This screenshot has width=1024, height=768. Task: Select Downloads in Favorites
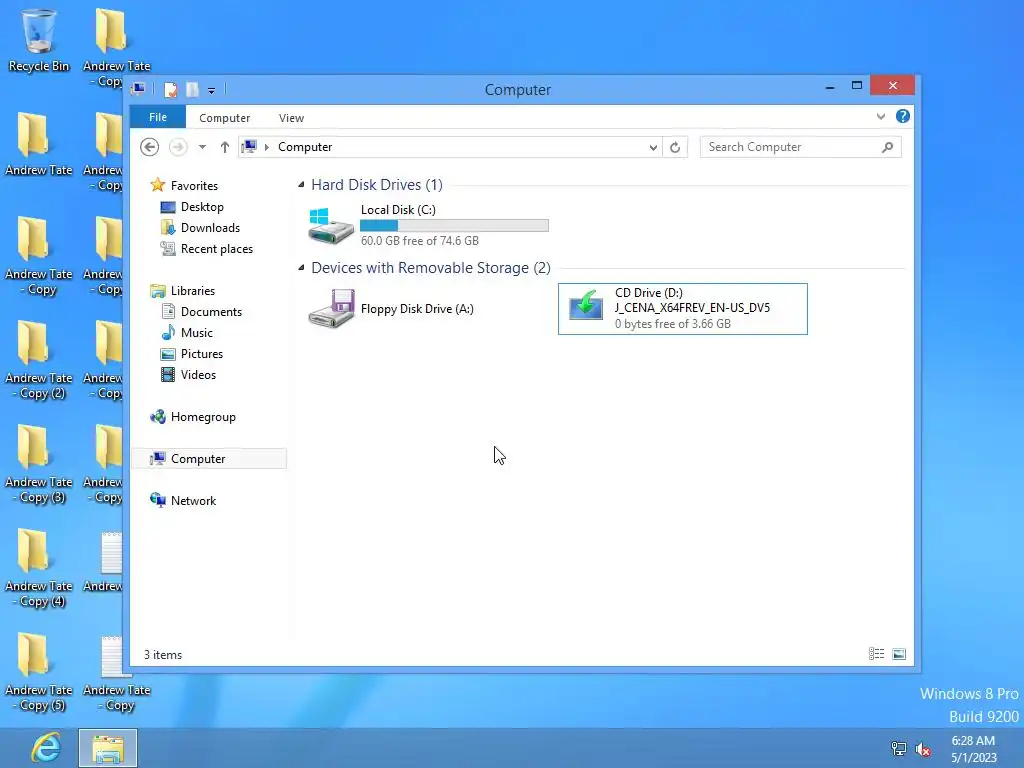pos(210,227)
